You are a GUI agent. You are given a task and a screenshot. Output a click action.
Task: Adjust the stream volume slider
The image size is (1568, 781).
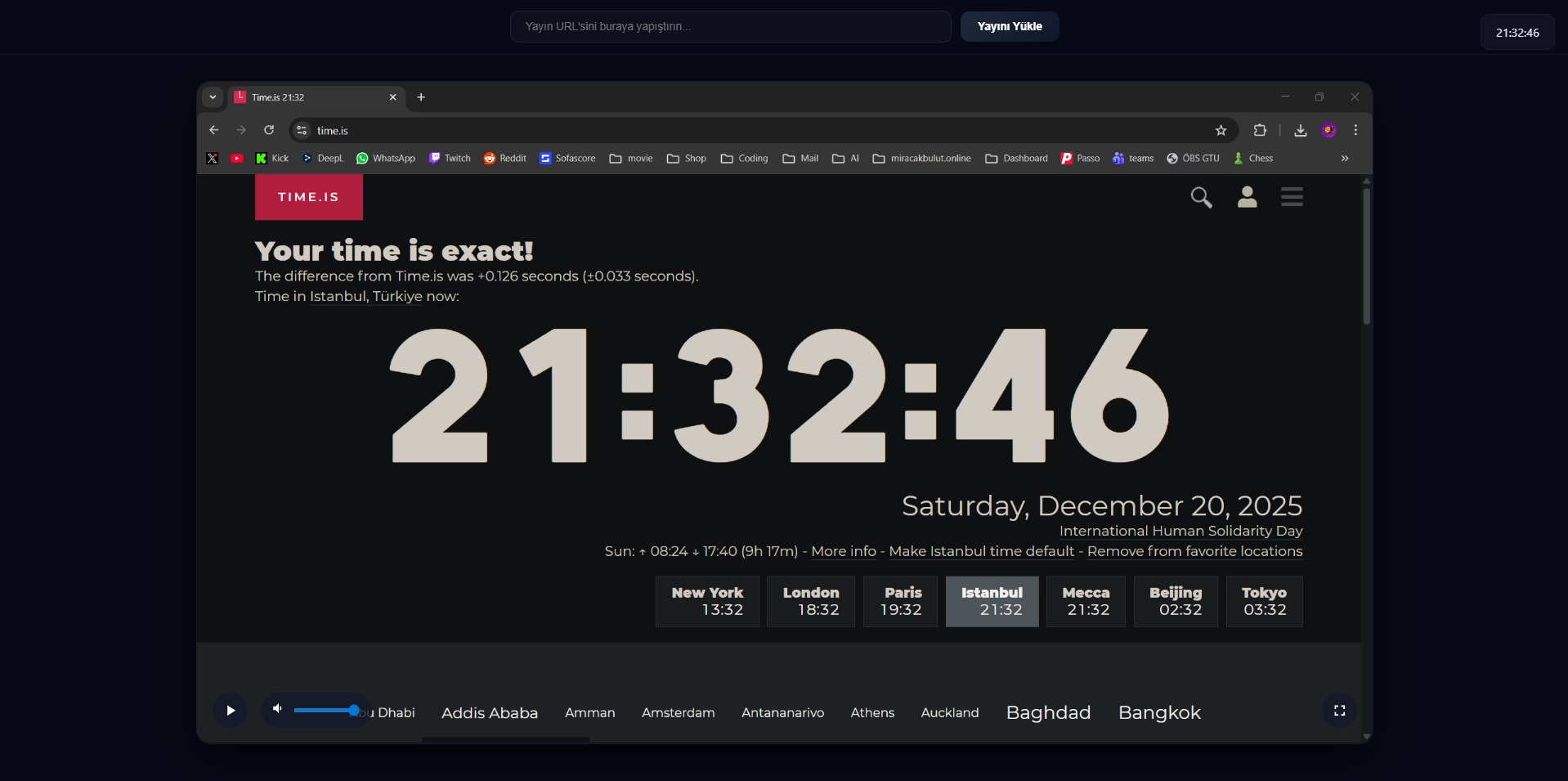326,710
